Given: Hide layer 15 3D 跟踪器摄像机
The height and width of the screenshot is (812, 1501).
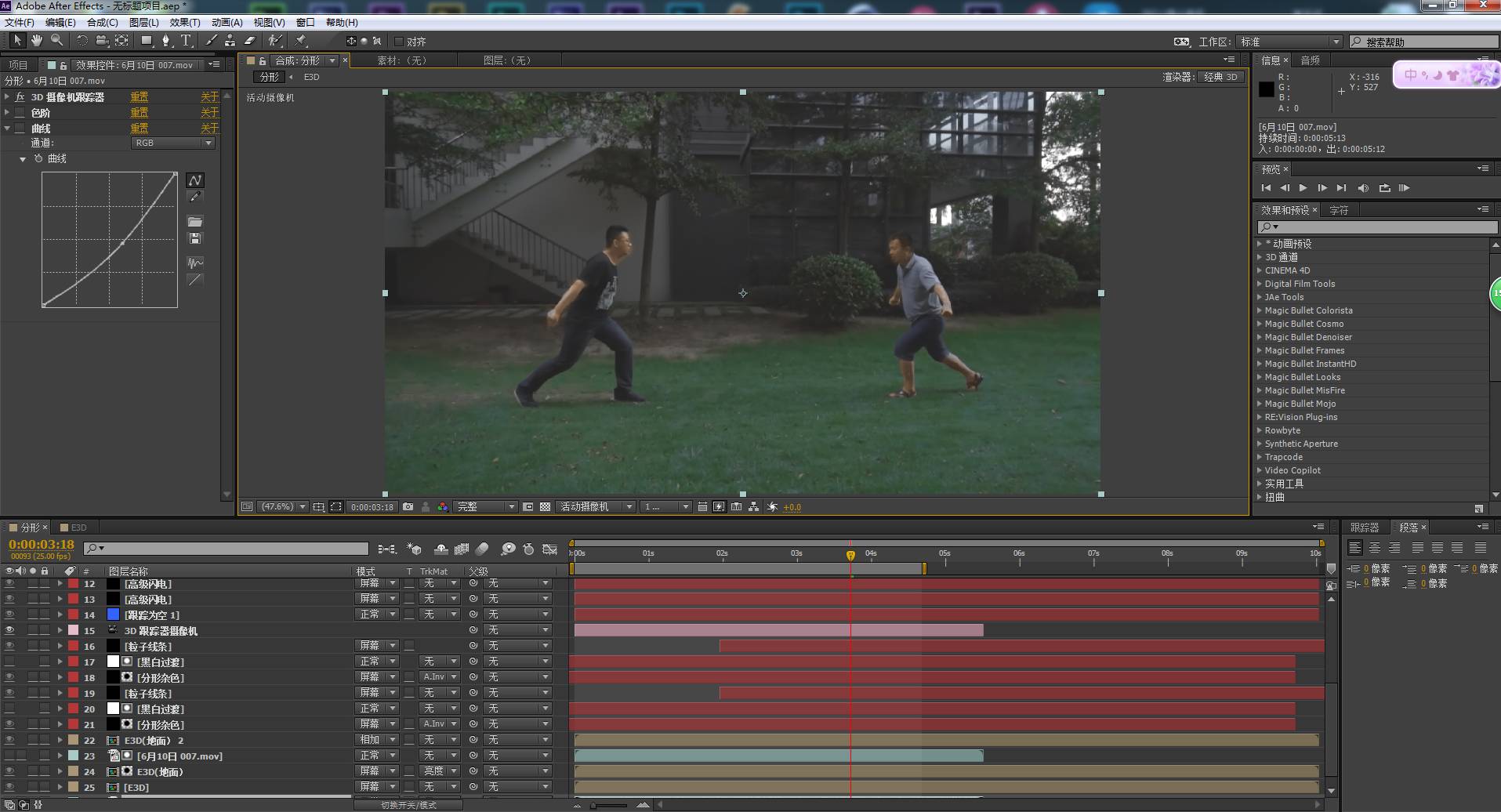Looking at the screenshot, I should coord(9,630).
